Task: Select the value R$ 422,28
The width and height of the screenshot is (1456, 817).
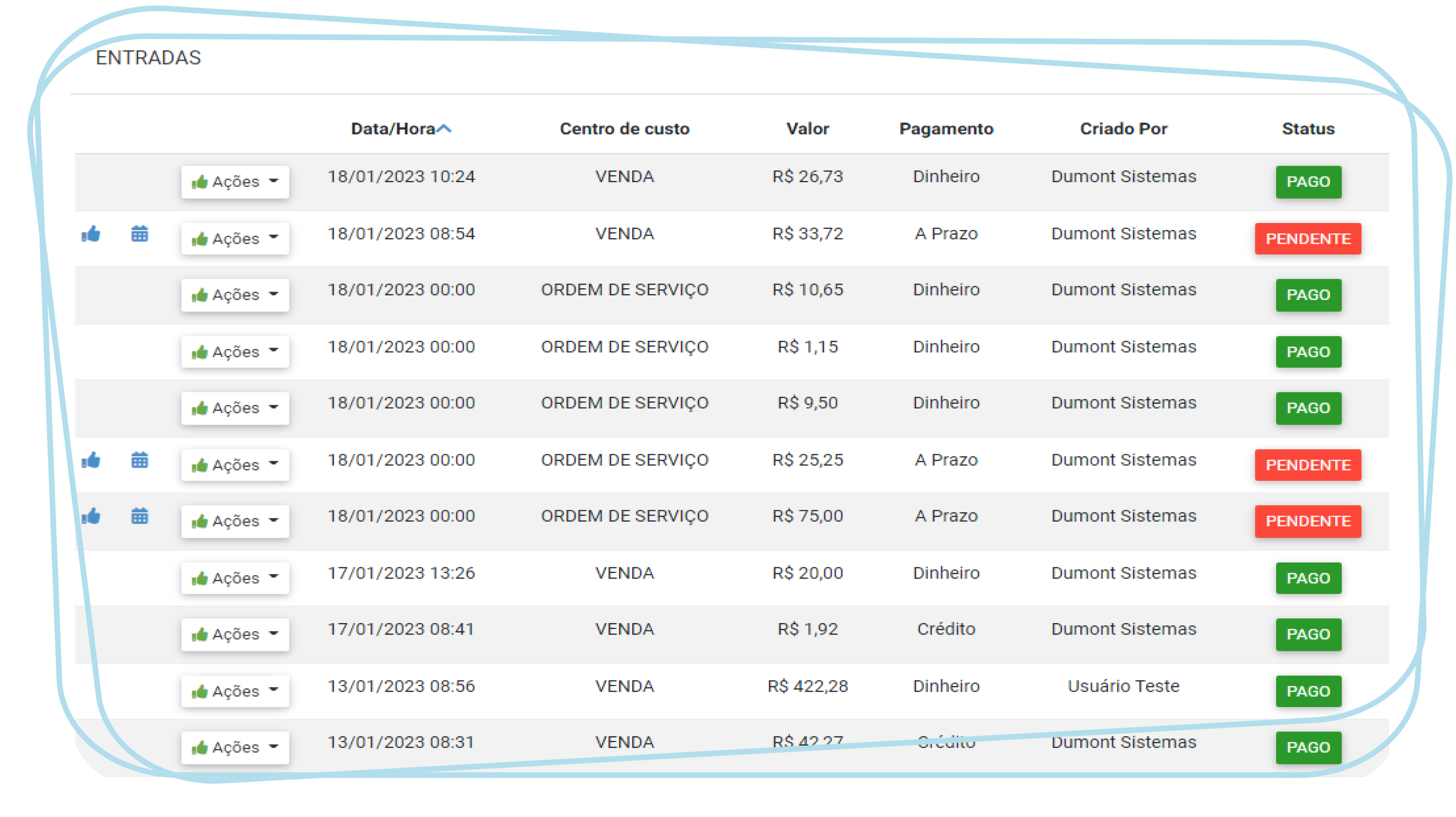Action: (808, 686)
